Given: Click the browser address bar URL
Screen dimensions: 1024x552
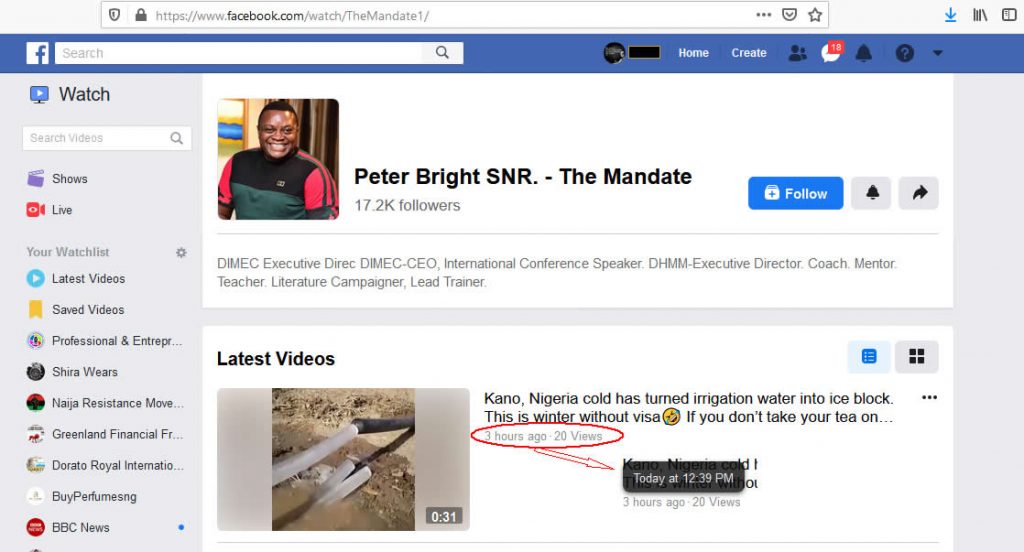Looking at the screenshot, I should [292, 16].
